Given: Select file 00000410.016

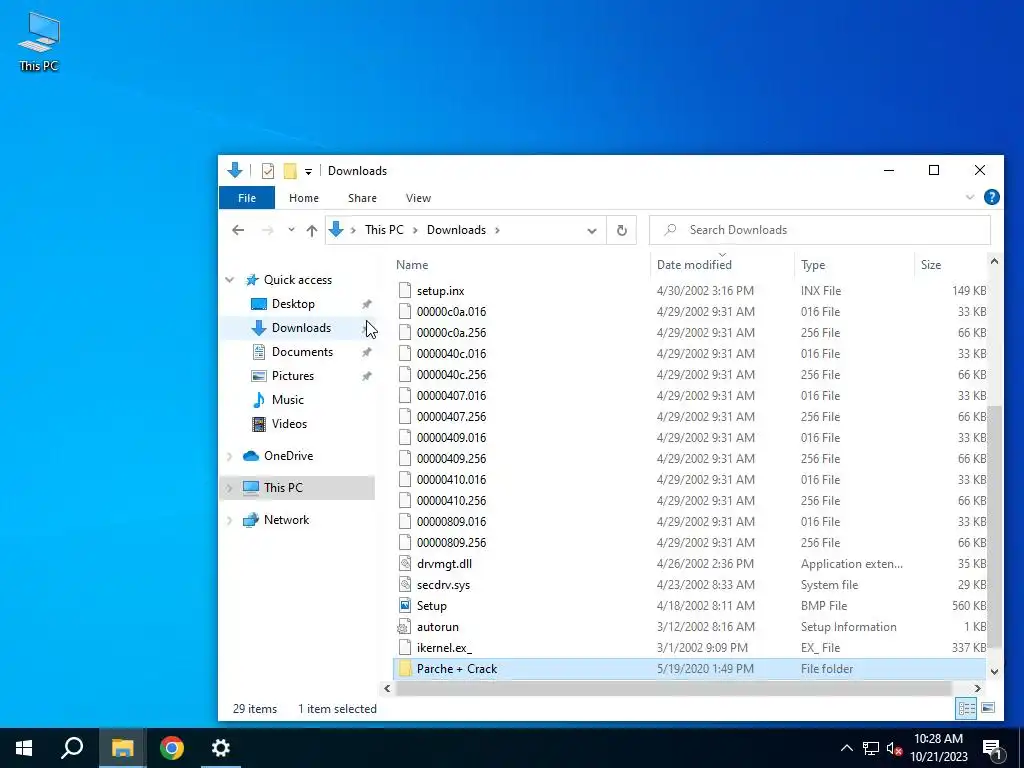Looking at the screenshot, I should (x=691, y=479).
